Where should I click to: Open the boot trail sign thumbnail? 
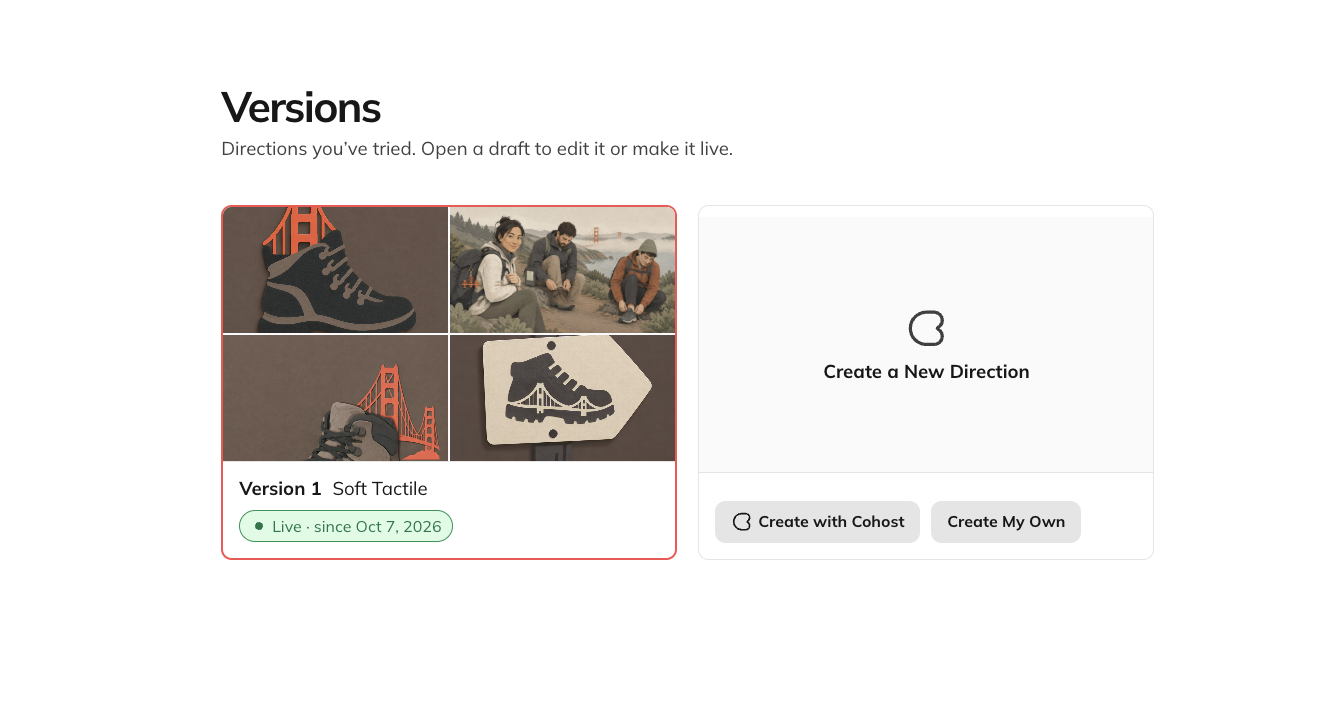click(562, 398)
